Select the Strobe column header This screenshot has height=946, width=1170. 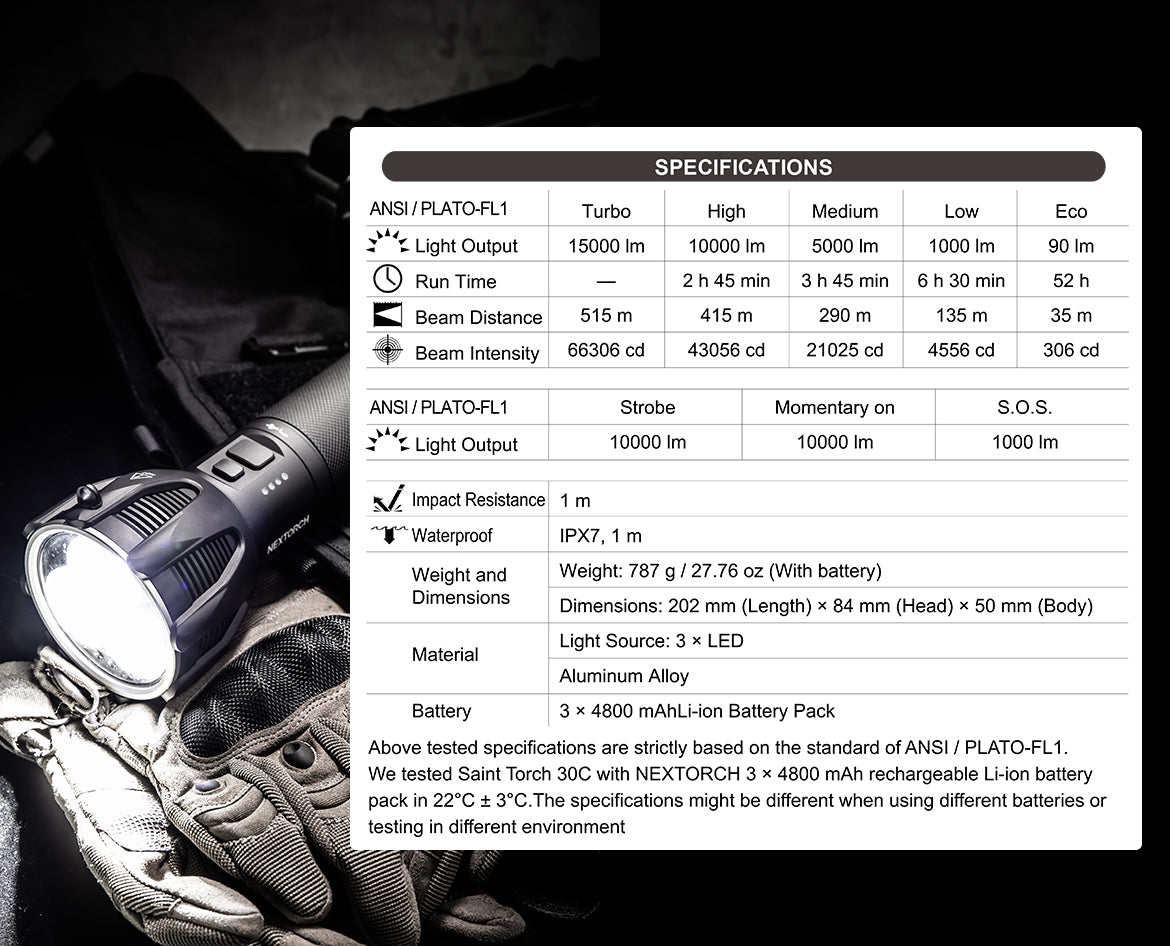tap(647, 407)
